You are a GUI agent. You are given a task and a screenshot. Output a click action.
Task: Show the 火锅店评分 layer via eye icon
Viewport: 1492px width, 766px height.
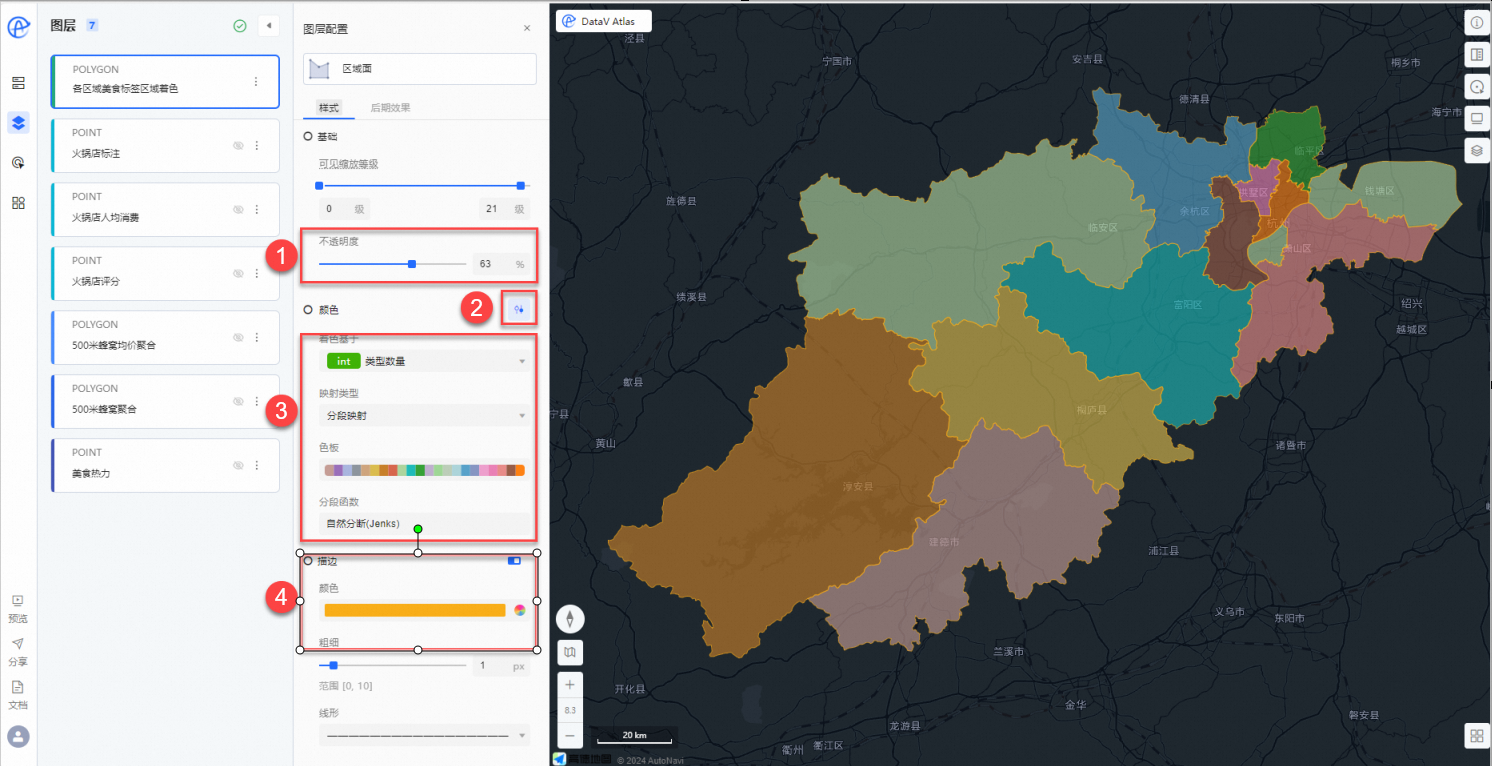tap(238, 273)
